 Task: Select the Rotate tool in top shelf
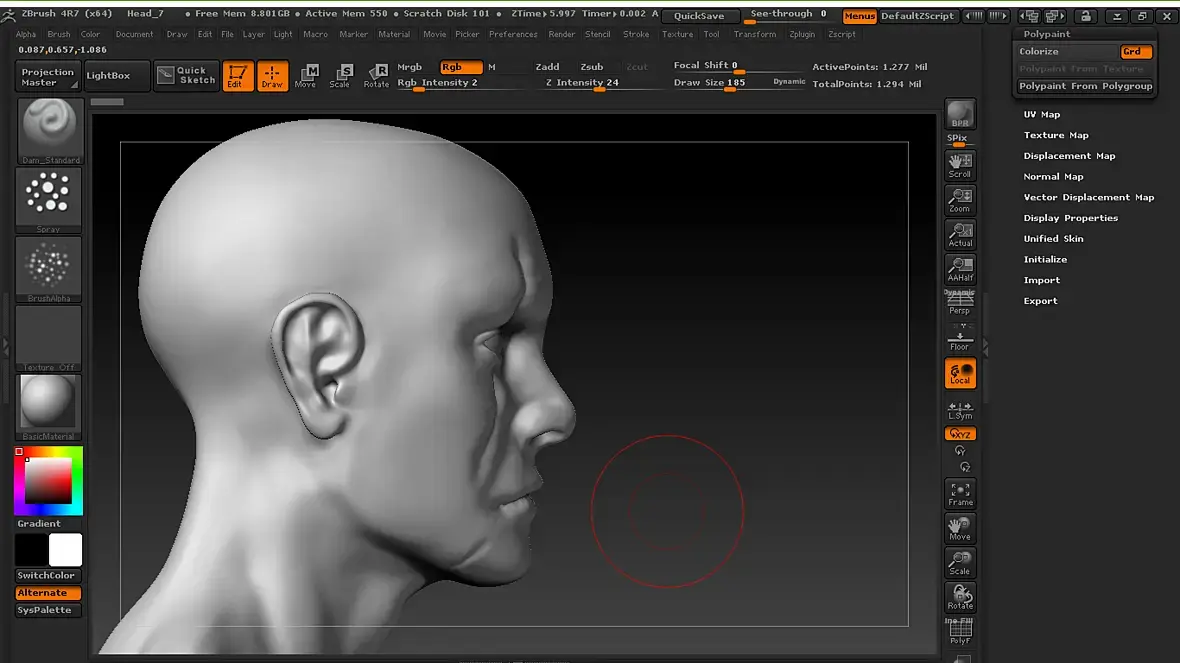(x=376, y=76)
